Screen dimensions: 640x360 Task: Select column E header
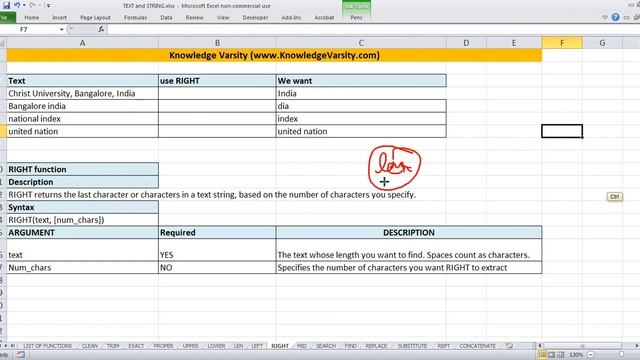[x=514, y=43]
